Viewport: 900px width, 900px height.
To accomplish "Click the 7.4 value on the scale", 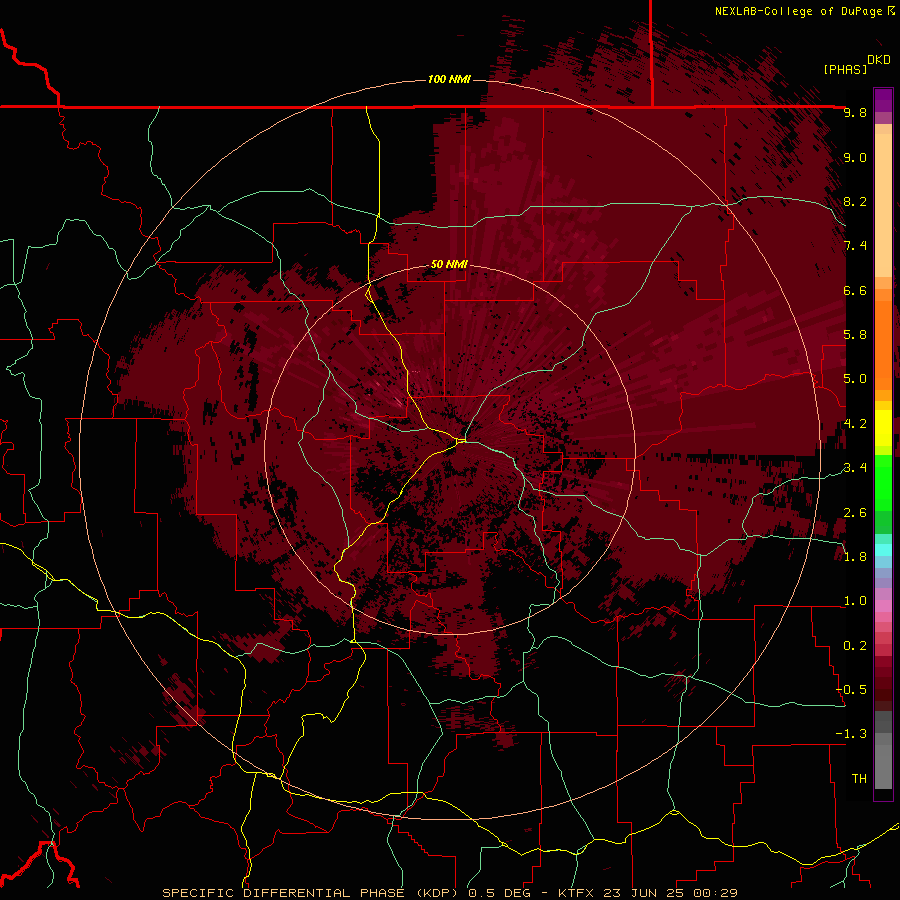I will [x=855, y=246].
